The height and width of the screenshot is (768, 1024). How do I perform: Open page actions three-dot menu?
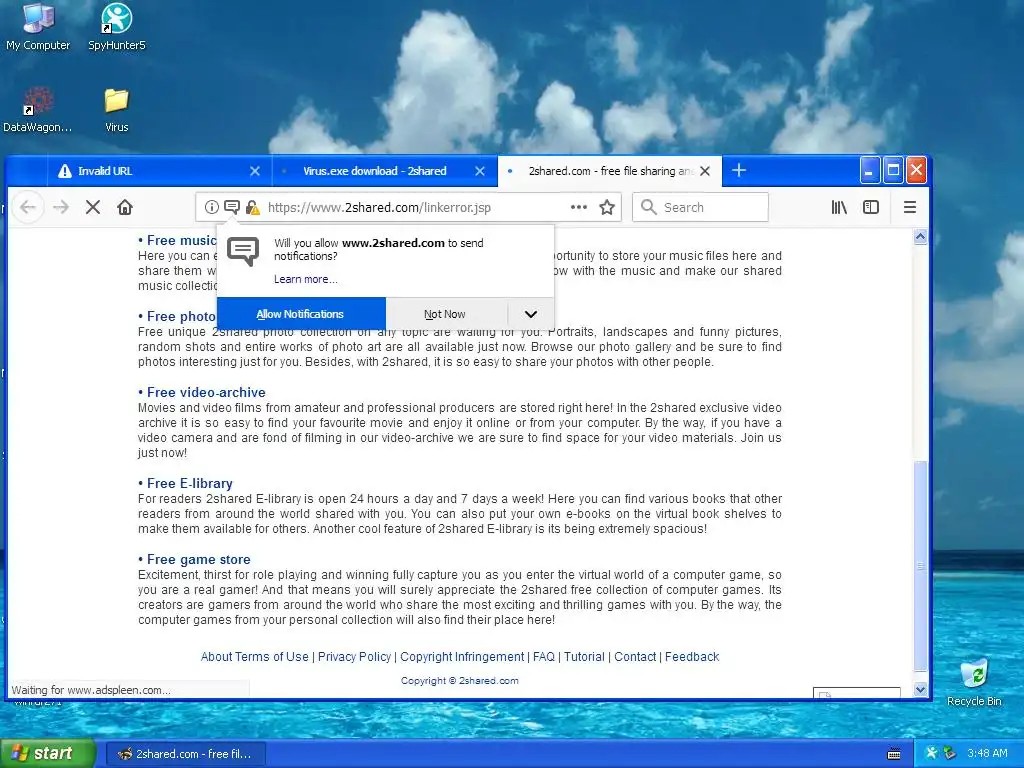tap(579, 207)
